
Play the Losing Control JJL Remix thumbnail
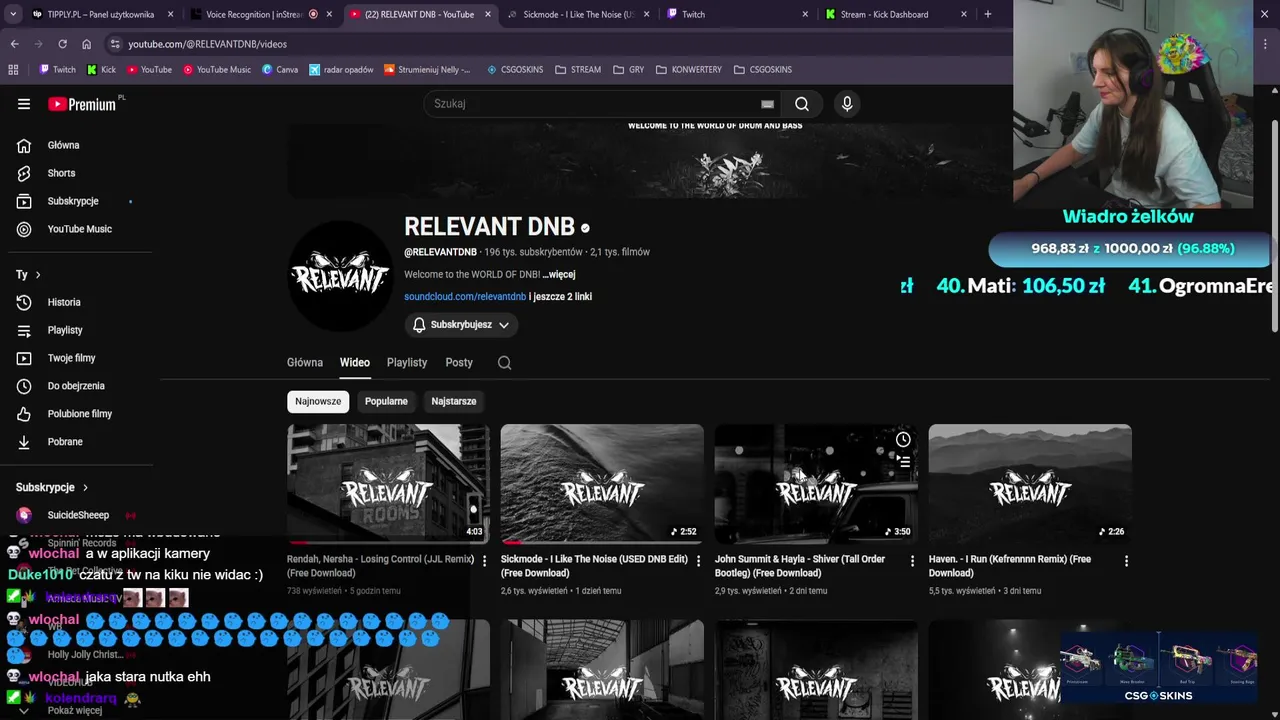click(x=388, y=484)
